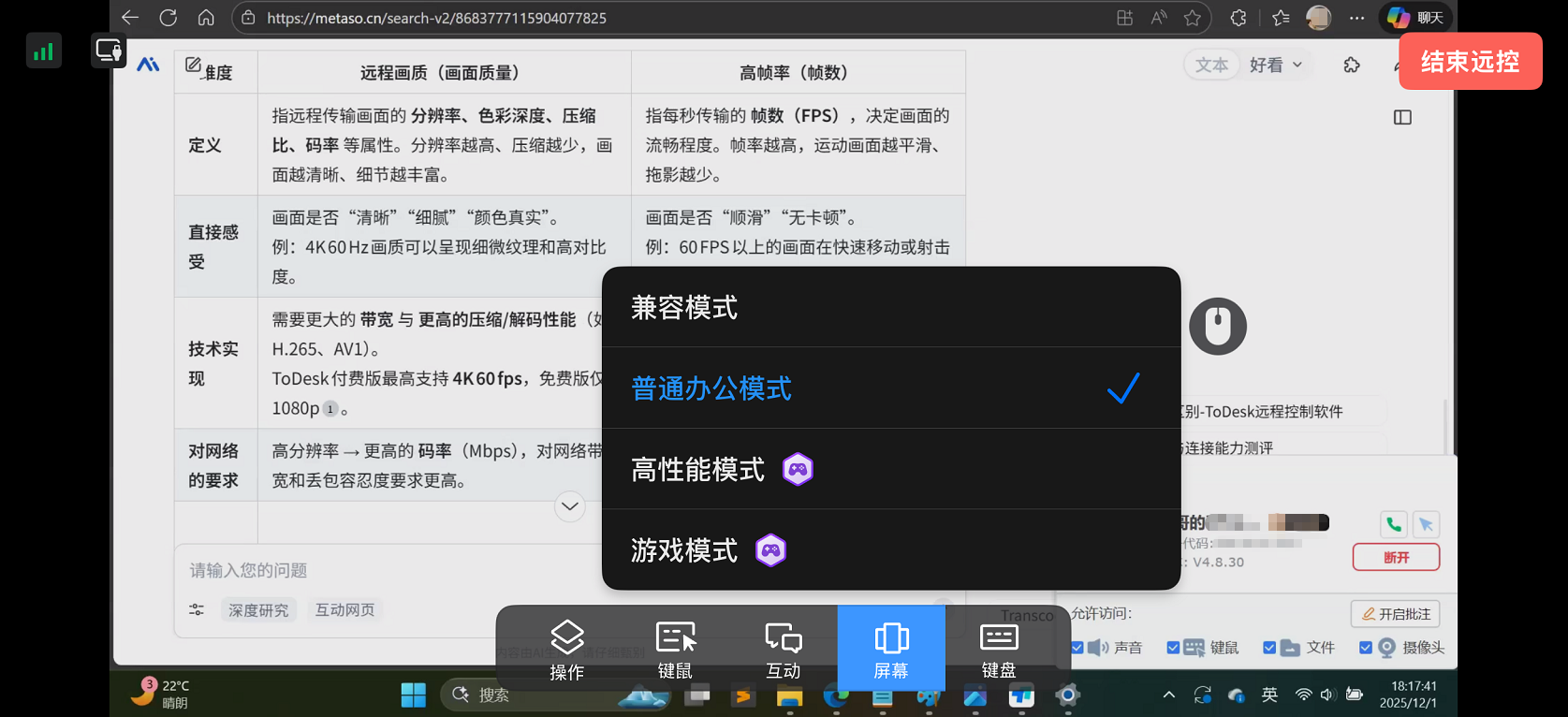Toggle the 声音 (sound) access checkbox
Image resolution: width=1568 pixels, height=717 pixels.
1078,647
